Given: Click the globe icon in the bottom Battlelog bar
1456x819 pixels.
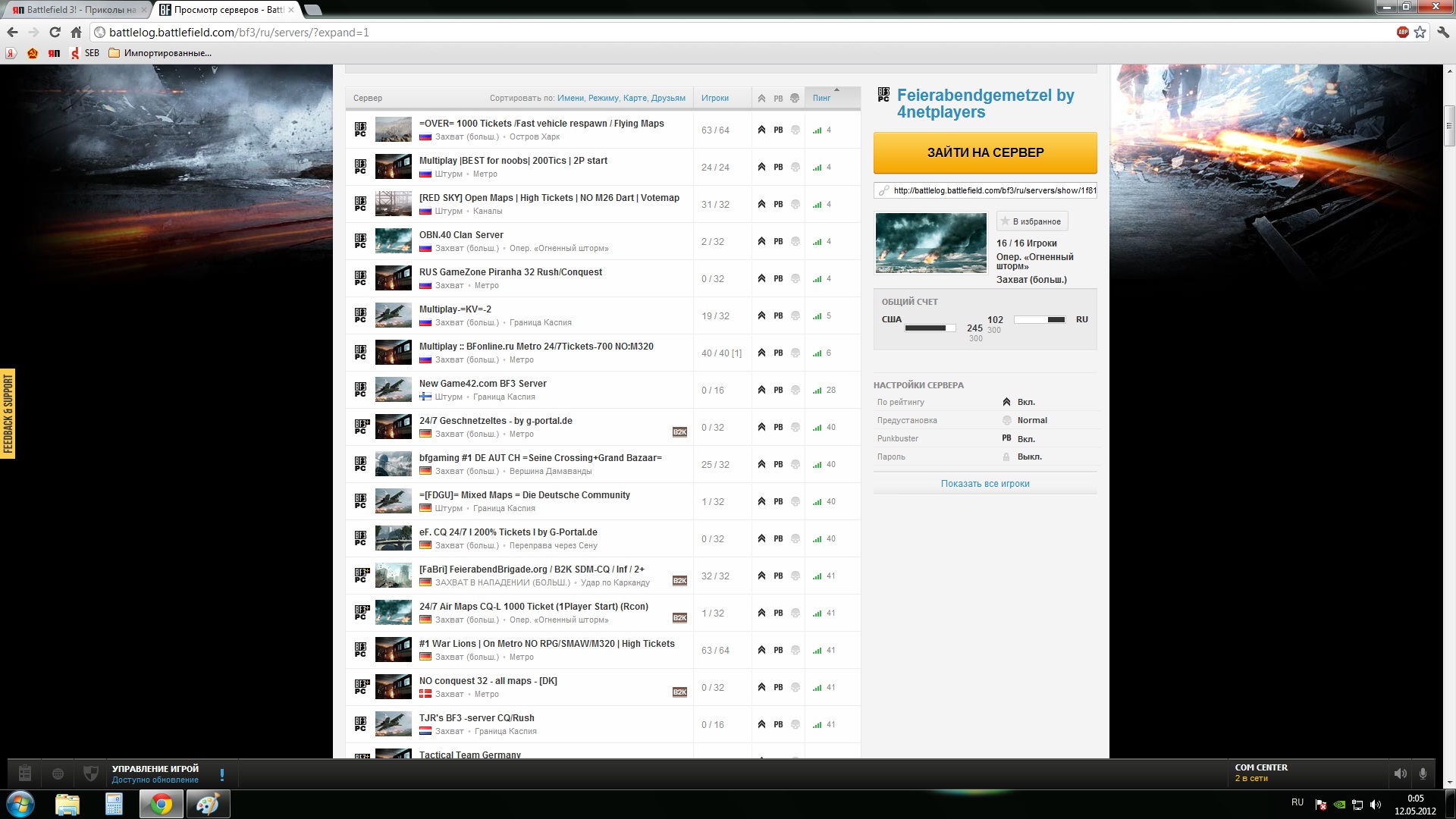Looking at the screenshot, I should [58, 773].
